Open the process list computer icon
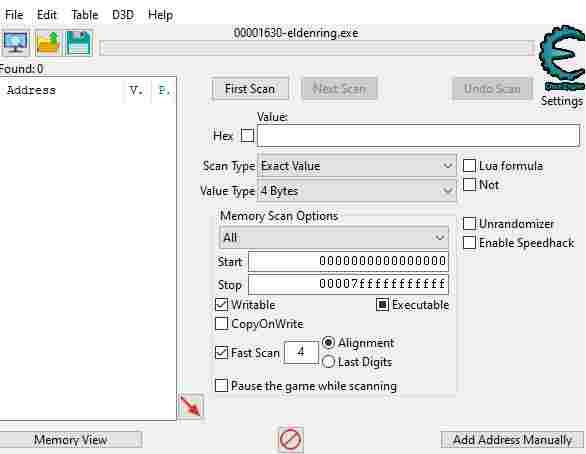The width and height of the screenshot is (586, 454). point(15,43)
